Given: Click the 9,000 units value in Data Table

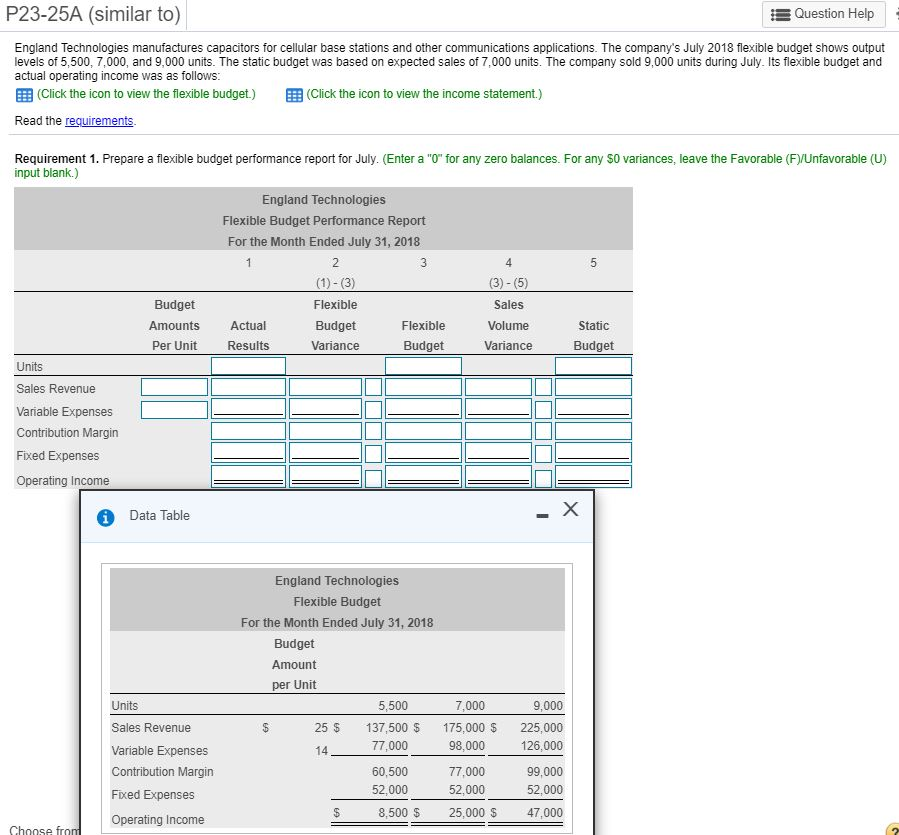Looking at the screenshot, I should coord(548,706).
